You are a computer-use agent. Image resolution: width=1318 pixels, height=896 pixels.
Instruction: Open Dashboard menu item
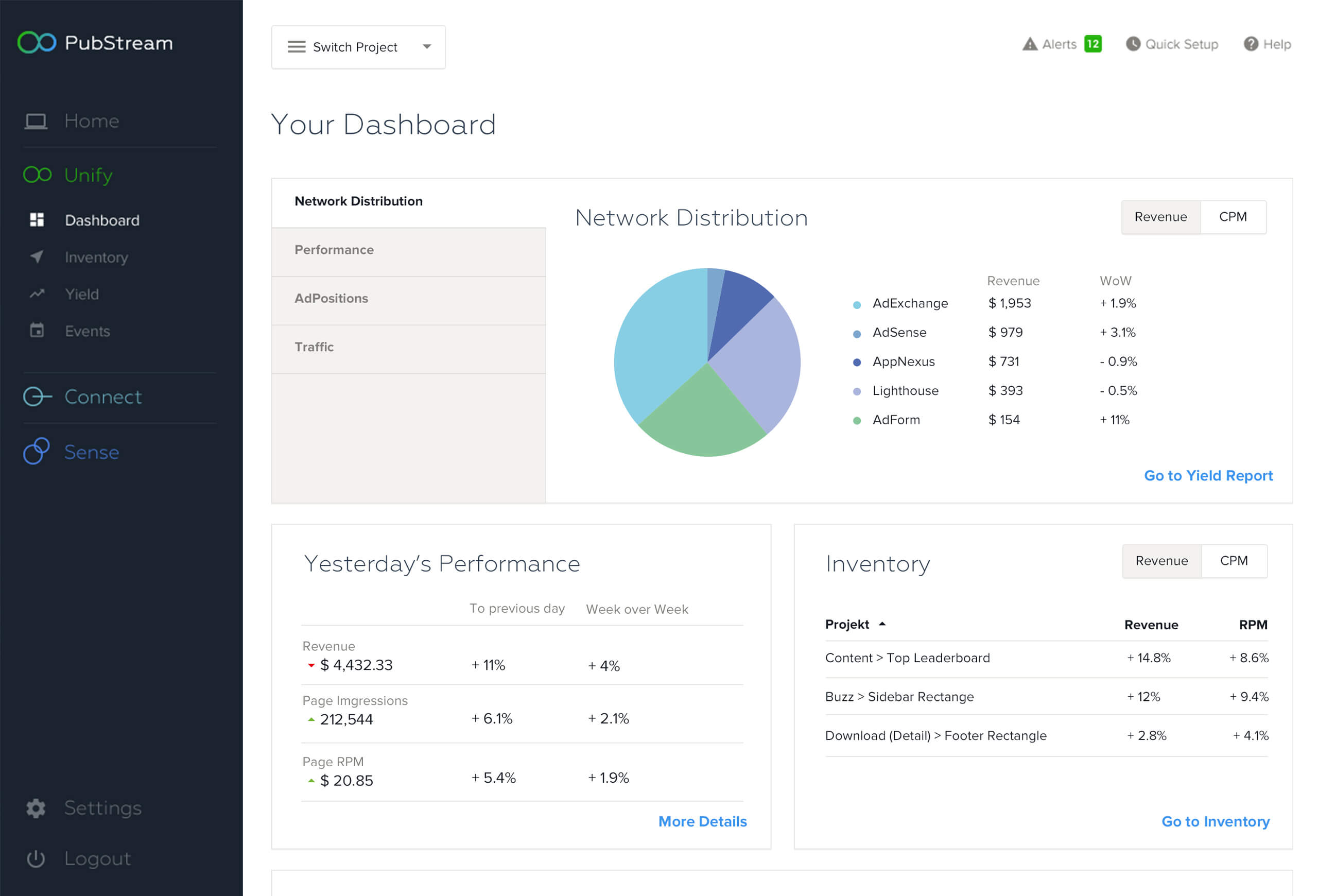coord(102,220)
